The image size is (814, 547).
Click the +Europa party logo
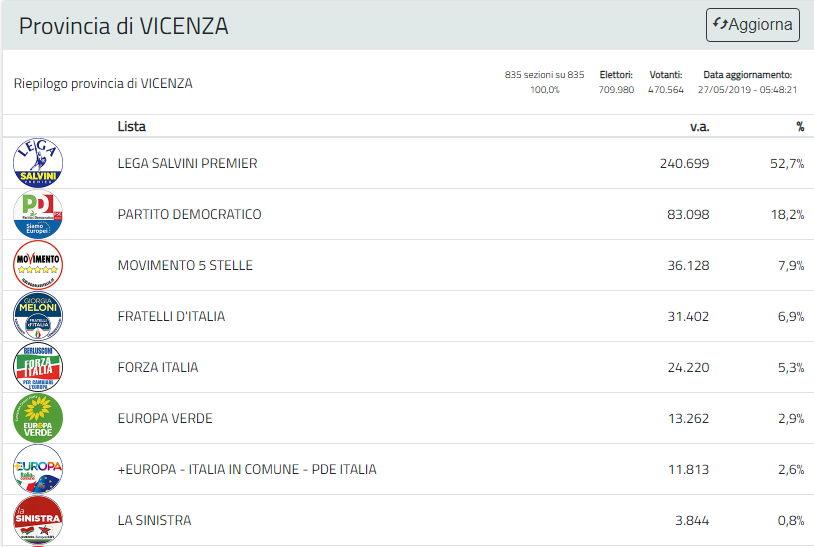click(x=38, y=469)
